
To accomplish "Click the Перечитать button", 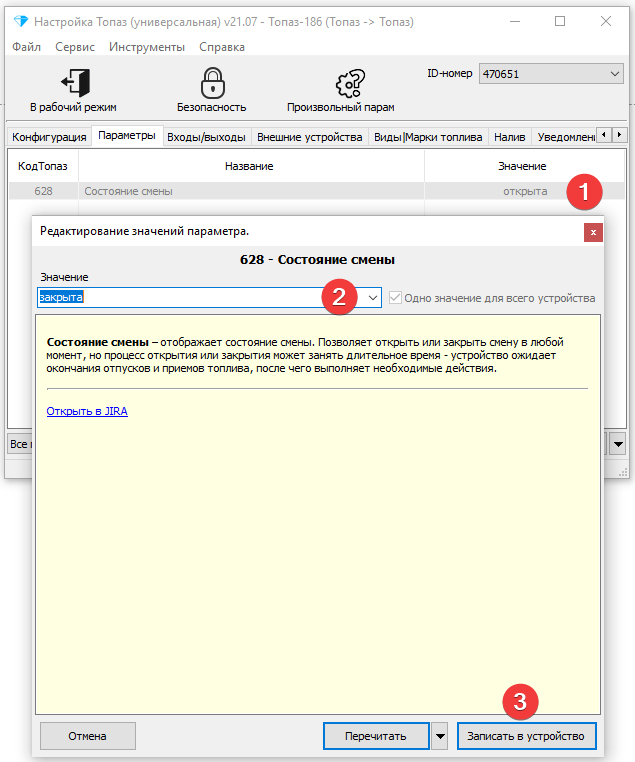I will [x=376, y=736].
